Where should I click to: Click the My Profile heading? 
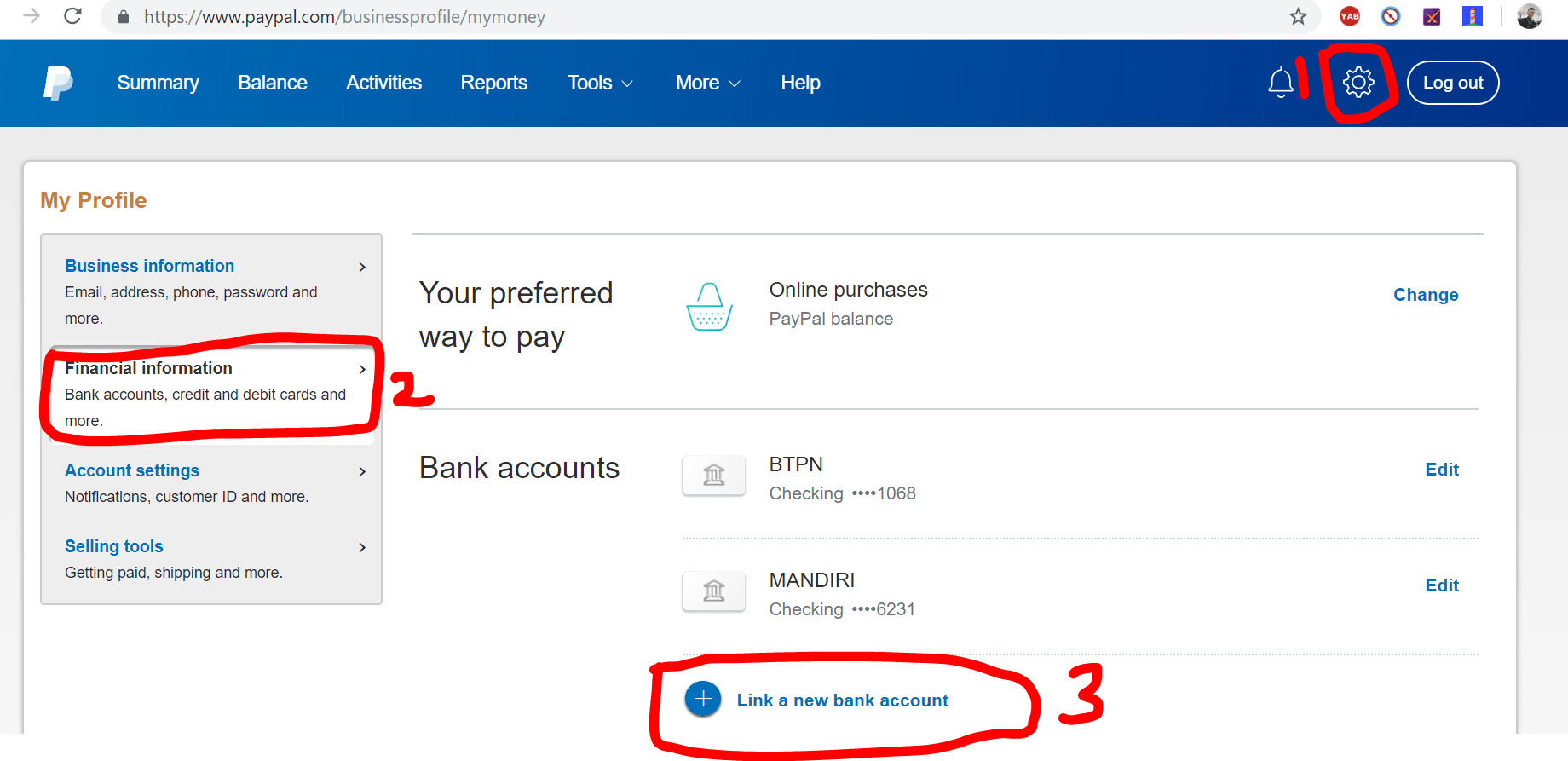coord(94,200)
